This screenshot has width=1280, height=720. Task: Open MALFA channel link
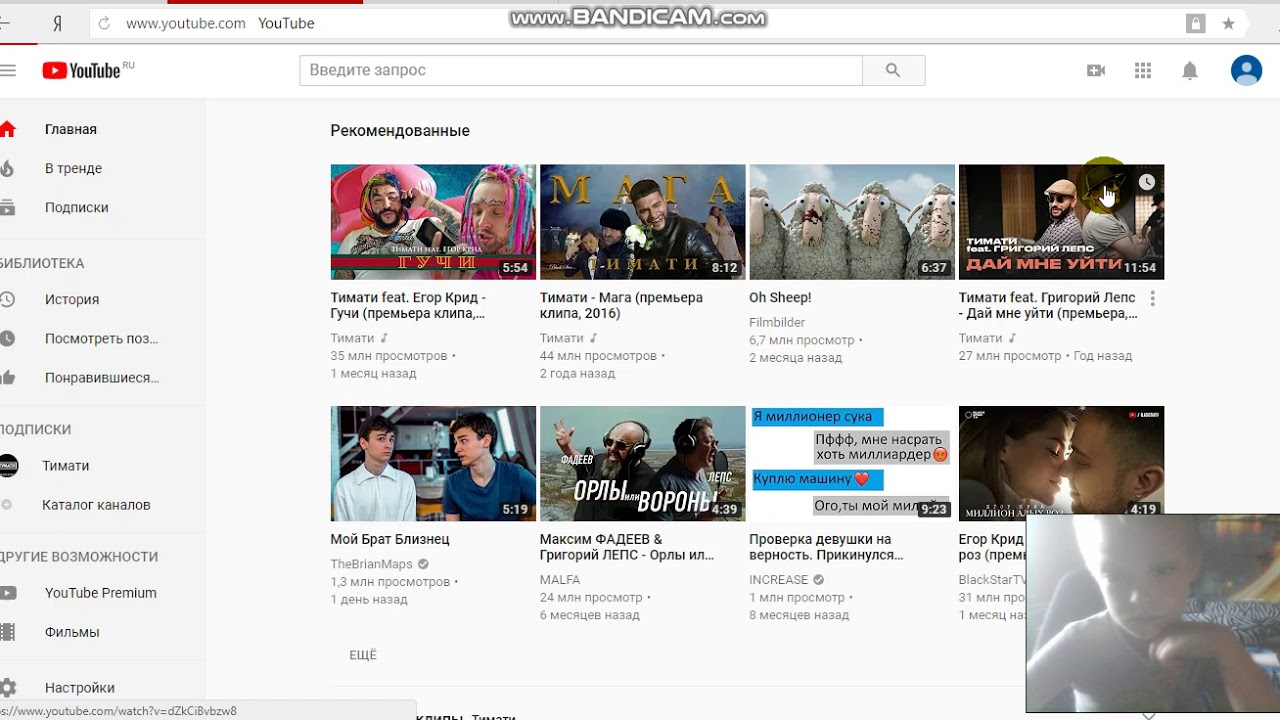click(560, 579)
